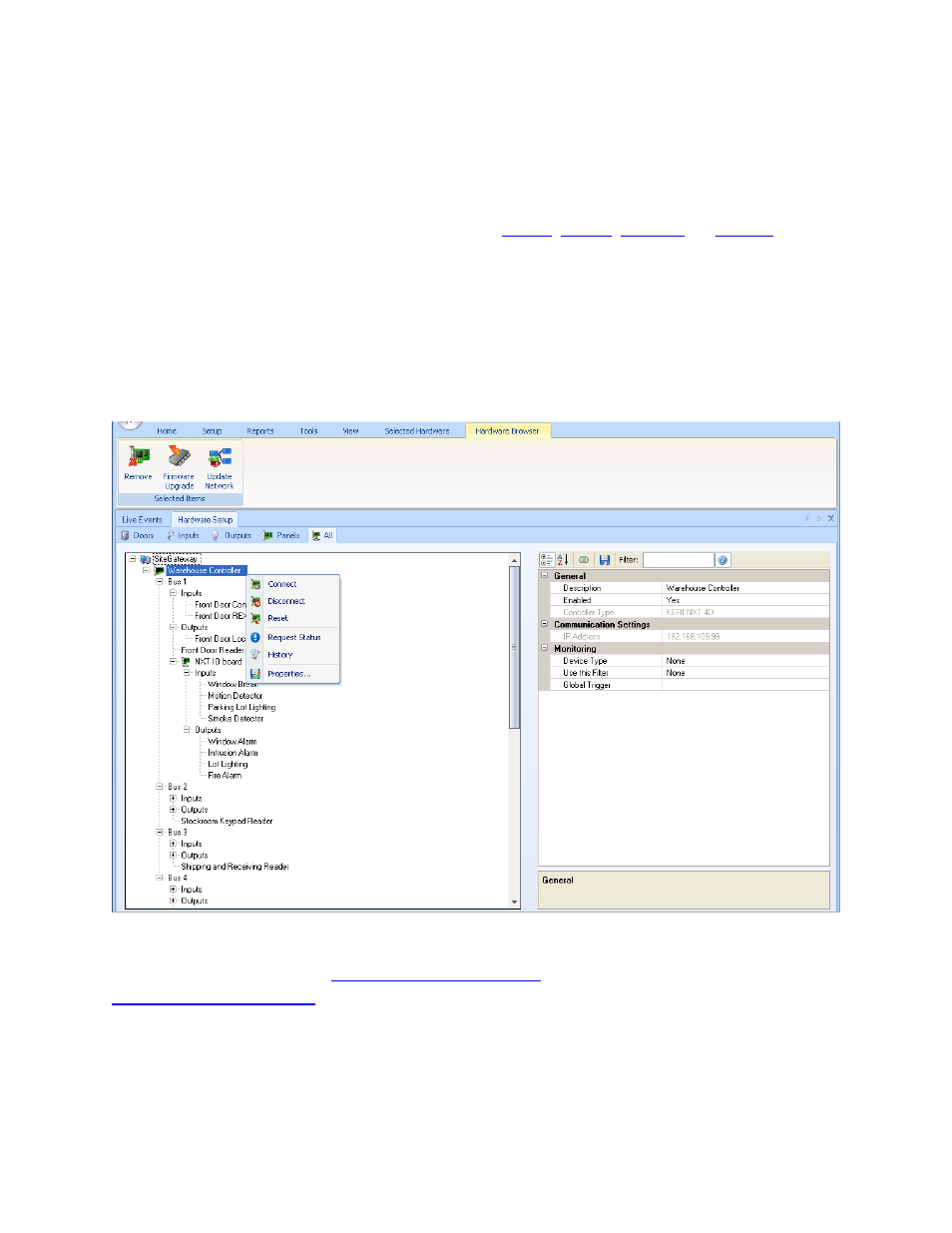This screenshot has height=1233, width=952.
Task: Show the Panels hardware filter tab
Action: 281,535
